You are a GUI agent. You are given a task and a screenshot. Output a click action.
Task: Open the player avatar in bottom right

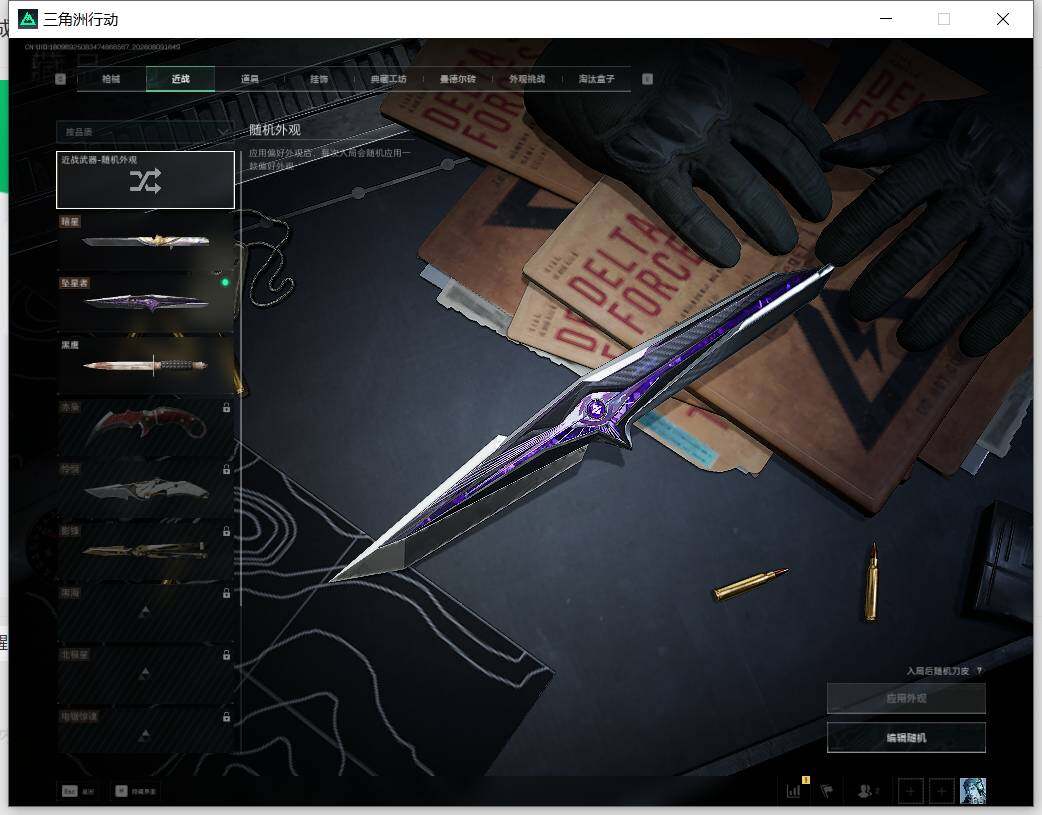click(x=973, y=791)
